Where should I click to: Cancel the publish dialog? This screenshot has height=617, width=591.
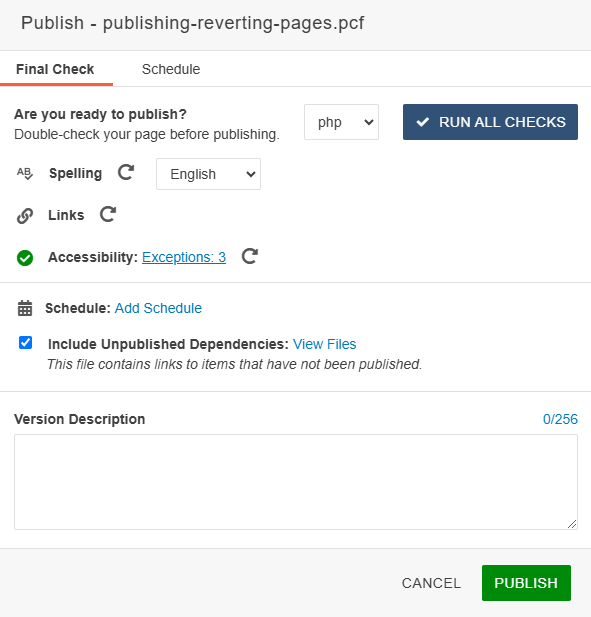[431, 583]
